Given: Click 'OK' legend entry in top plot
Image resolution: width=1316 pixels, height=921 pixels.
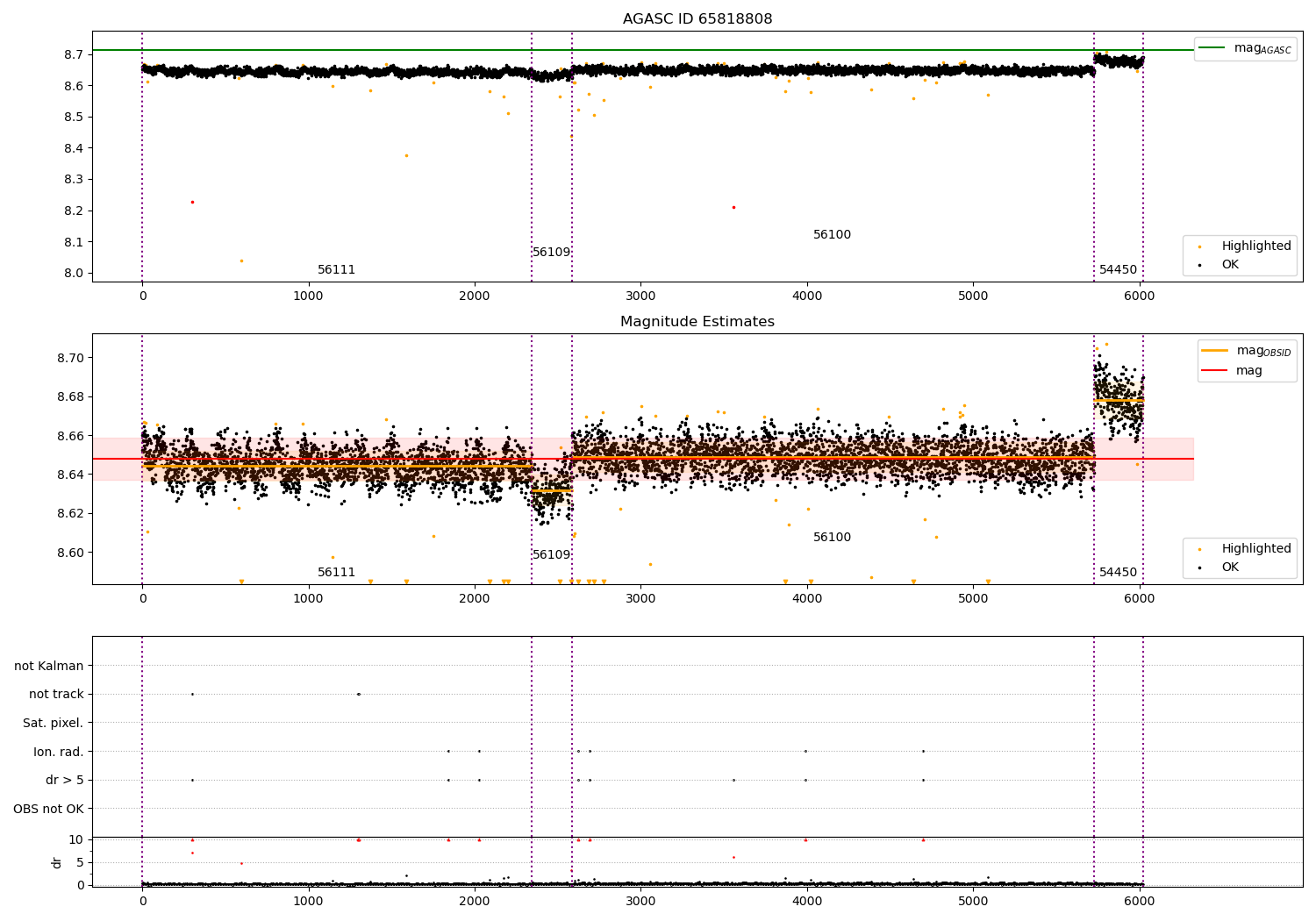Looking at the screenshot, I should [1219, 265].
